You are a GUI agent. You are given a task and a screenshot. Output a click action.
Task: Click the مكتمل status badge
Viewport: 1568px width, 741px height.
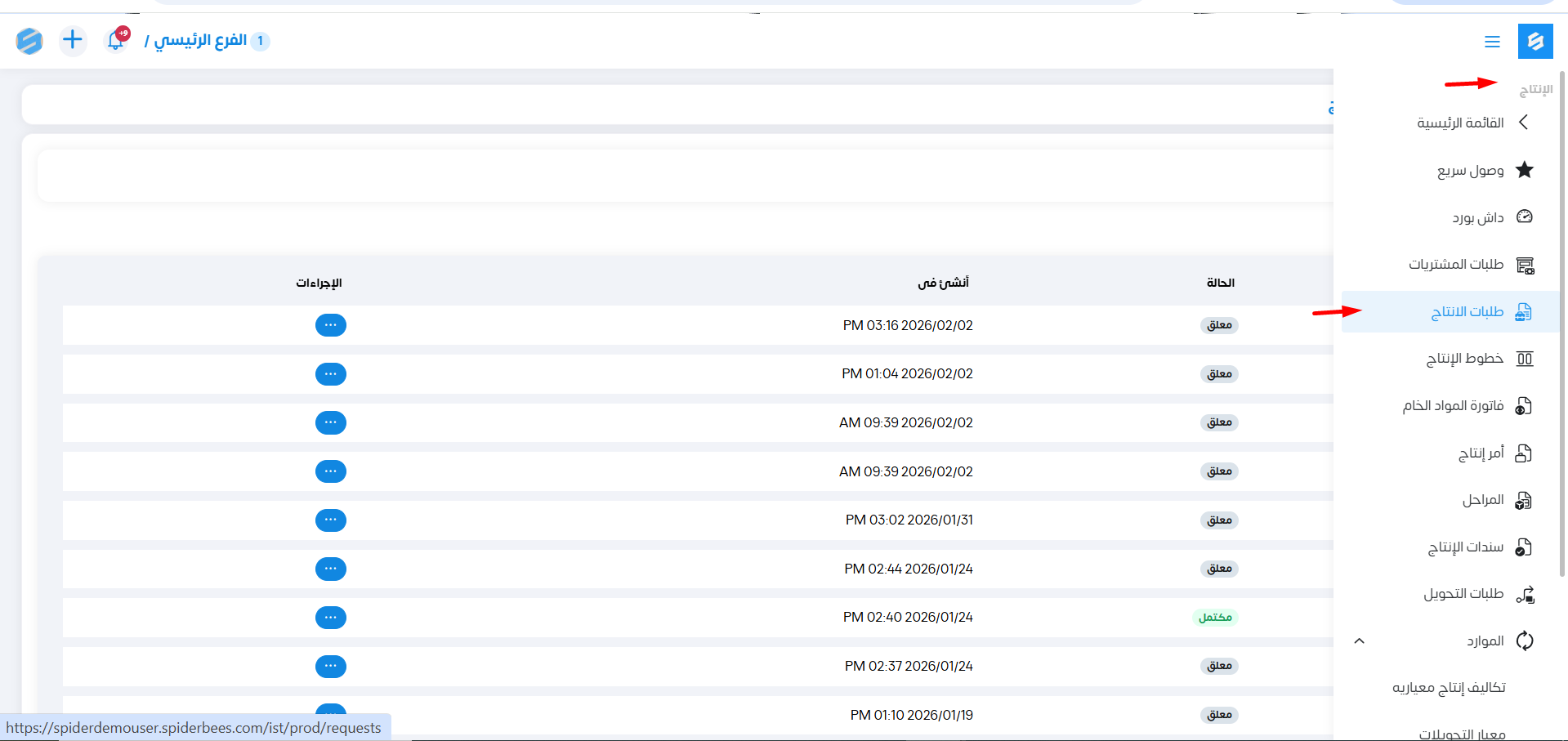(x=1215, y=618)
